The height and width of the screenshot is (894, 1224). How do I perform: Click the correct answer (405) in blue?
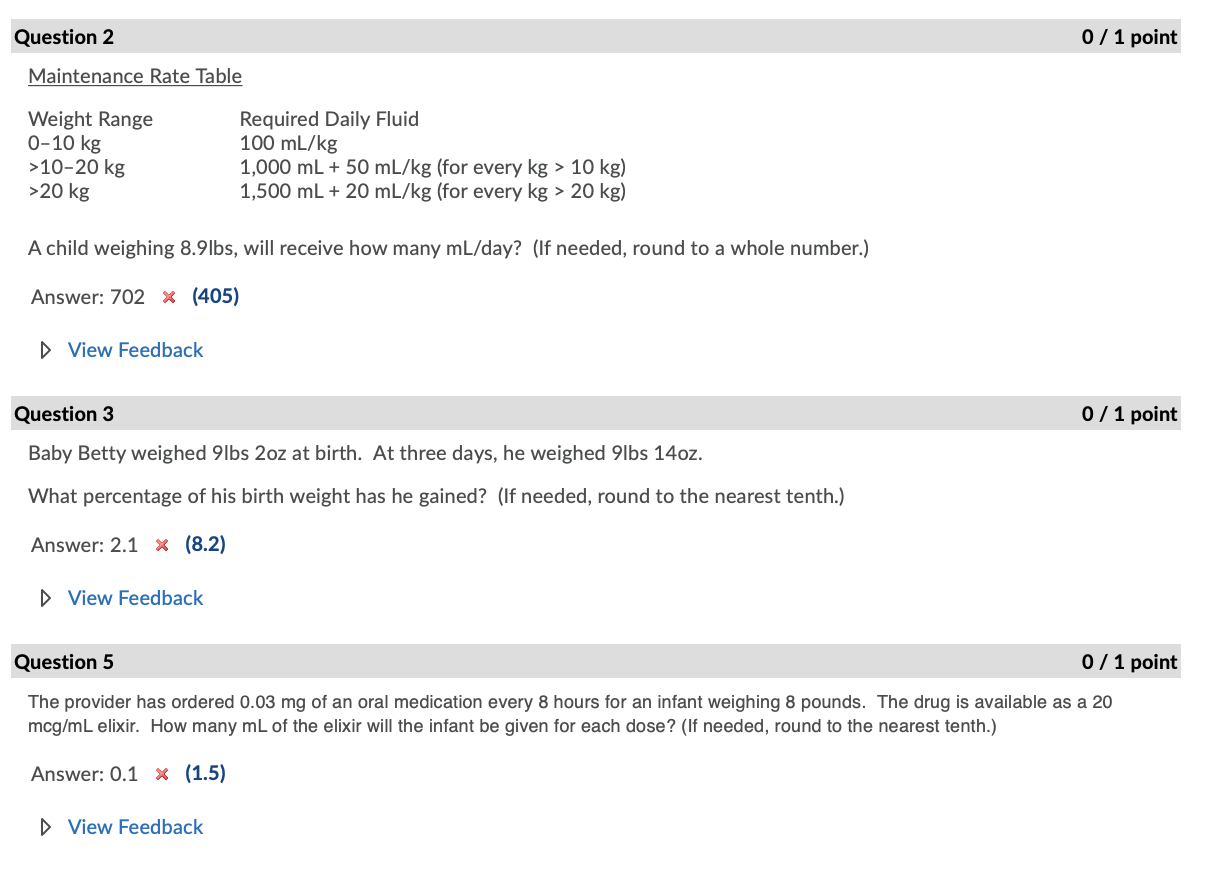[x=216, y=296]
